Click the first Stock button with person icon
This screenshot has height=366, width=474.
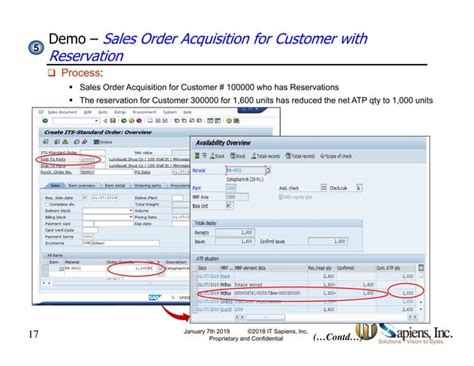217,156
